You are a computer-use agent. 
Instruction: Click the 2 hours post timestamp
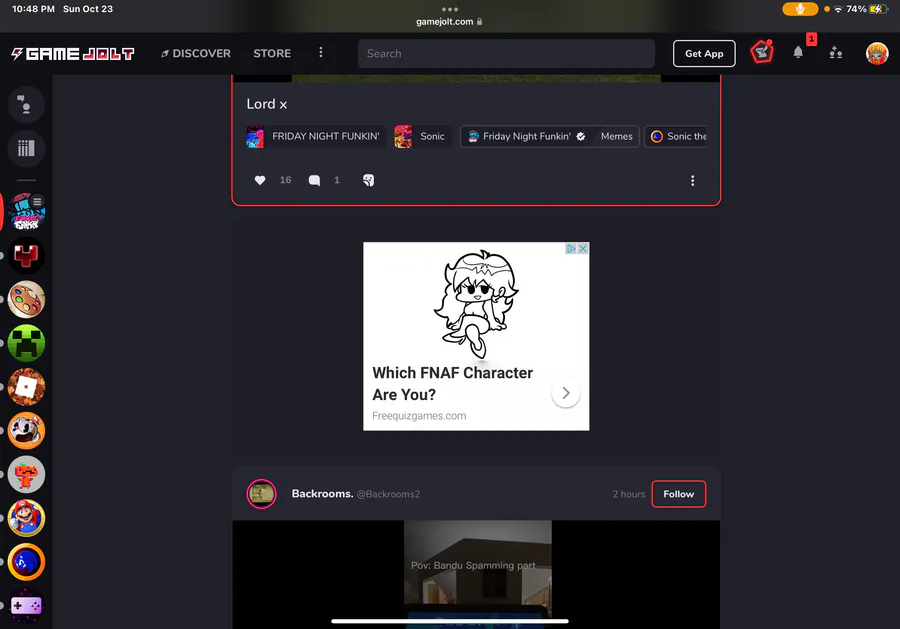click(629, 494)
